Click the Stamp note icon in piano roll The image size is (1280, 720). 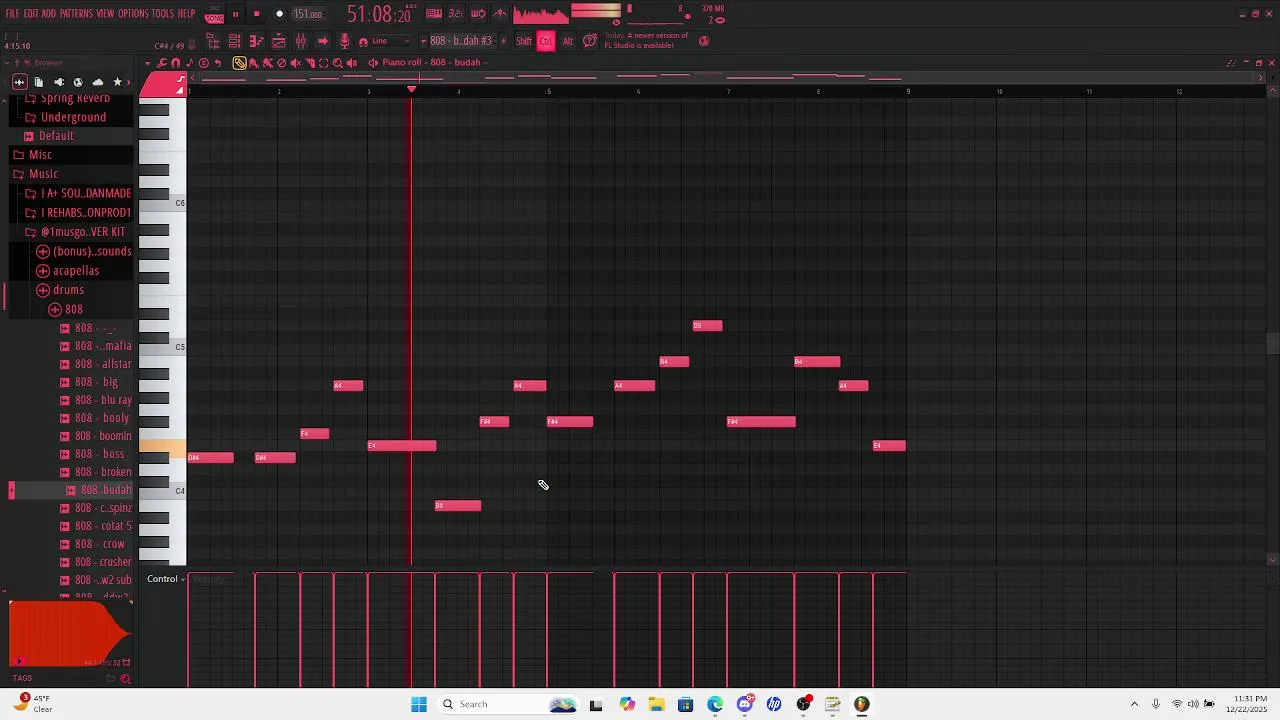coord(189,63)
